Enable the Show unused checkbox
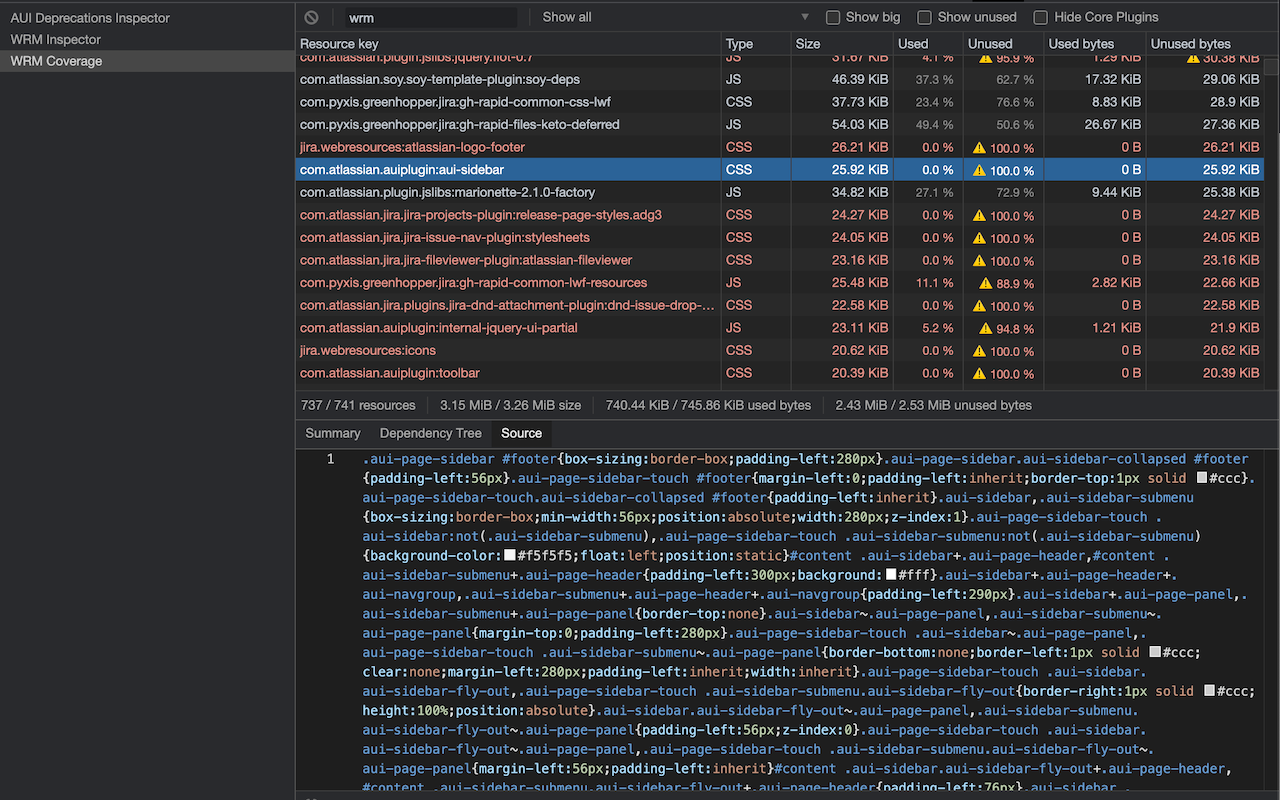The width and height of the screenshot is (1280, 800). (x=925, y=17)
